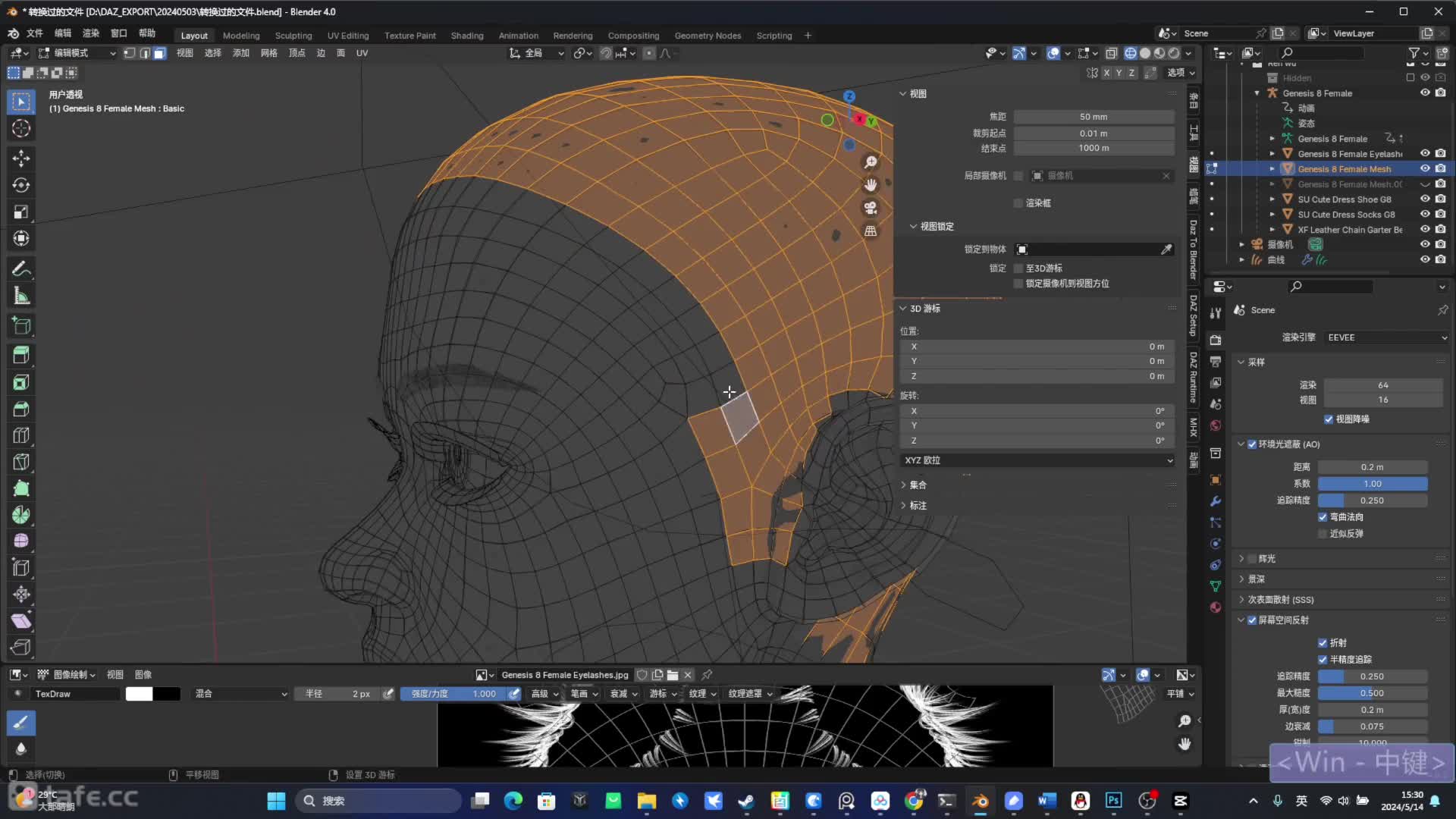Open the 网格 menu in viewport header

[x=269, y=53]
